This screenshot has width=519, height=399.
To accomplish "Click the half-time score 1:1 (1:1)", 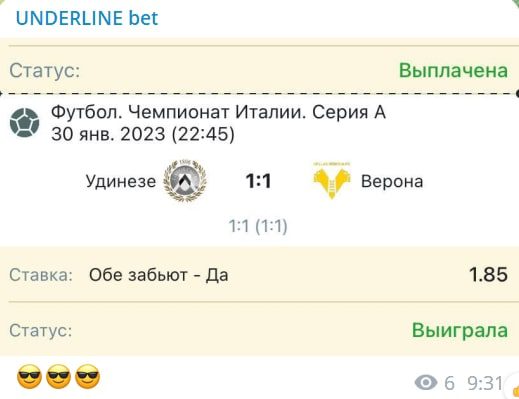I will (x=258, y=226).
